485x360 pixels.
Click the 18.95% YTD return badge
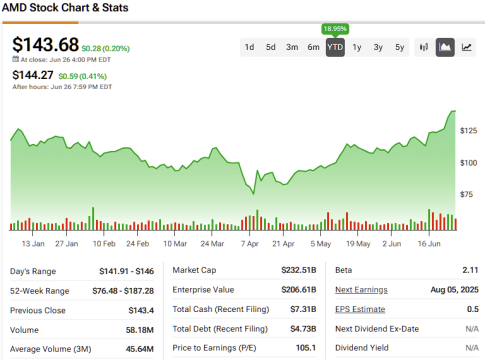335,29
